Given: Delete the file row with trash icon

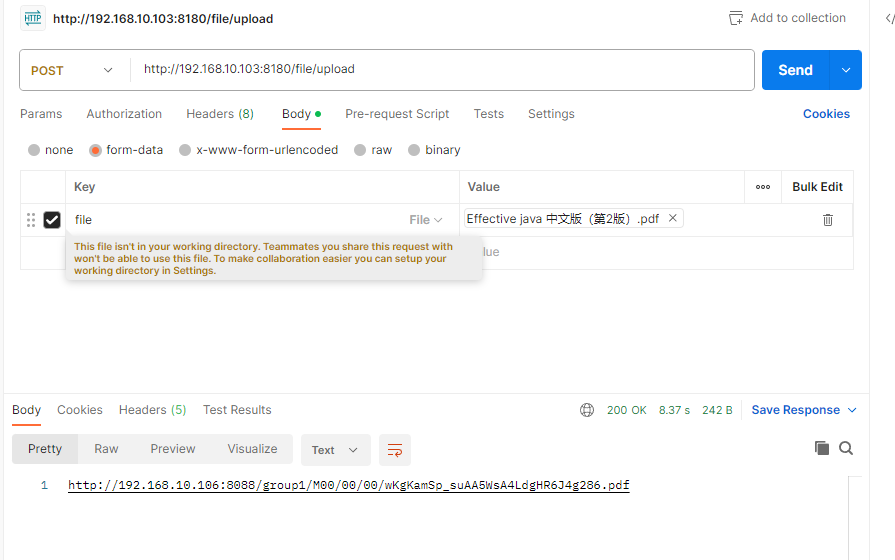Looking at the screenshot, I should (828, 220).
